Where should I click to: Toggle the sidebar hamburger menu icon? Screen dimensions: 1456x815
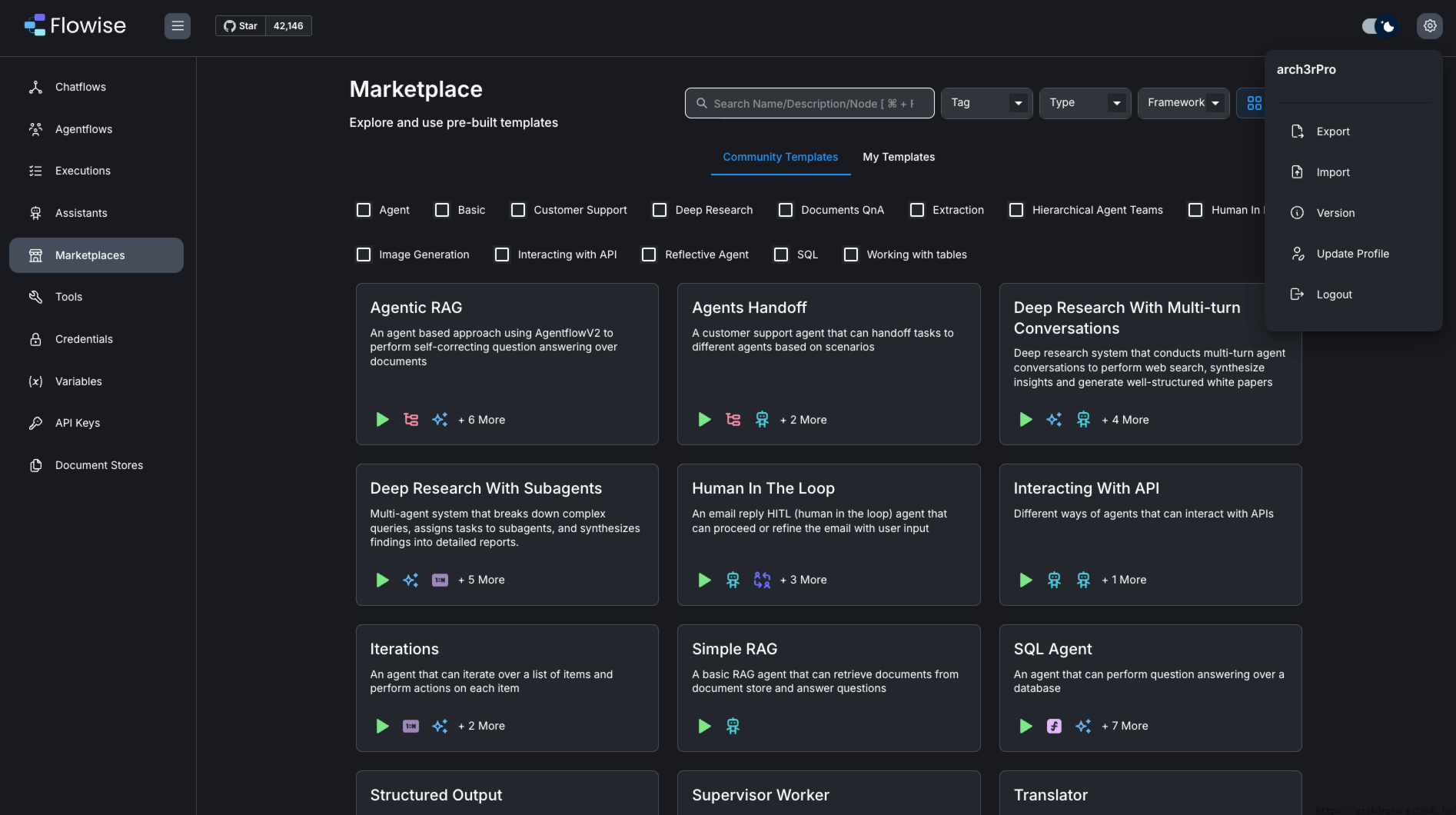click(178, 26)
